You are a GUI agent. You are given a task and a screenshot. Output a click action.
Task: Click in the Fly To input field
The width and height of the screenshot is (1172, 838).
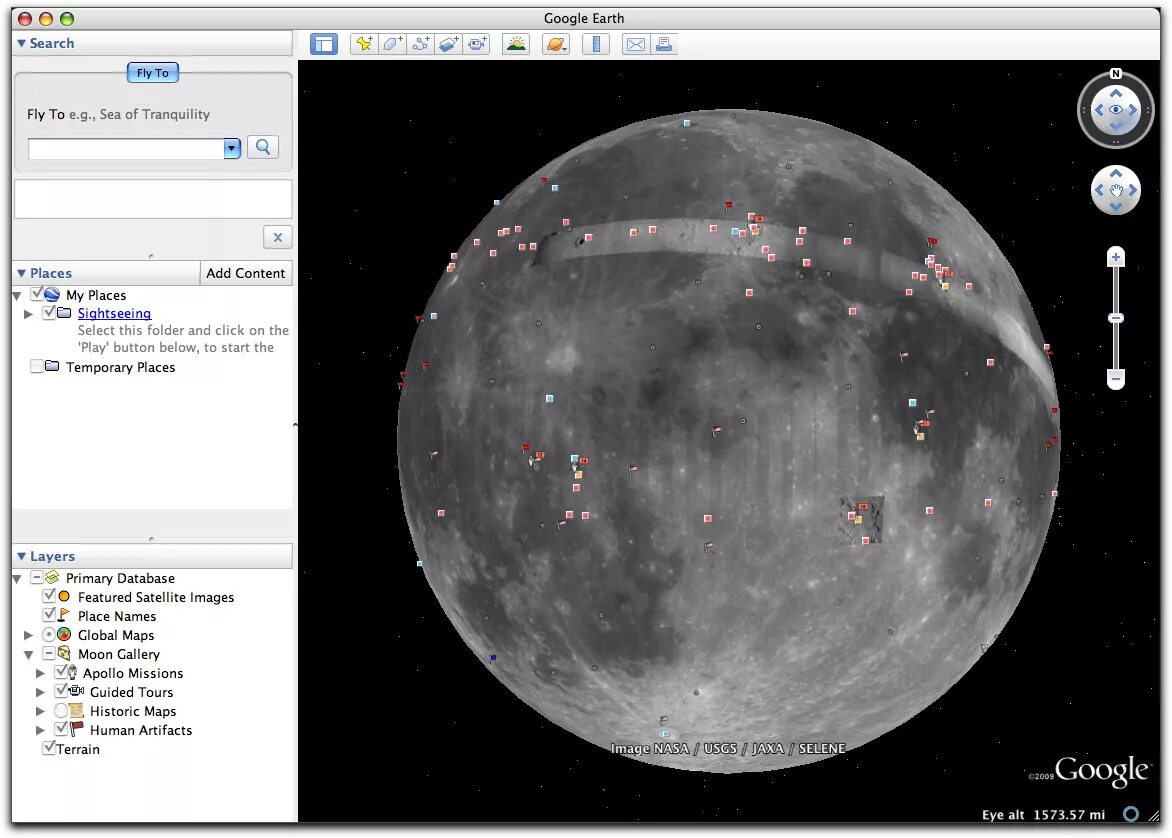126,148
